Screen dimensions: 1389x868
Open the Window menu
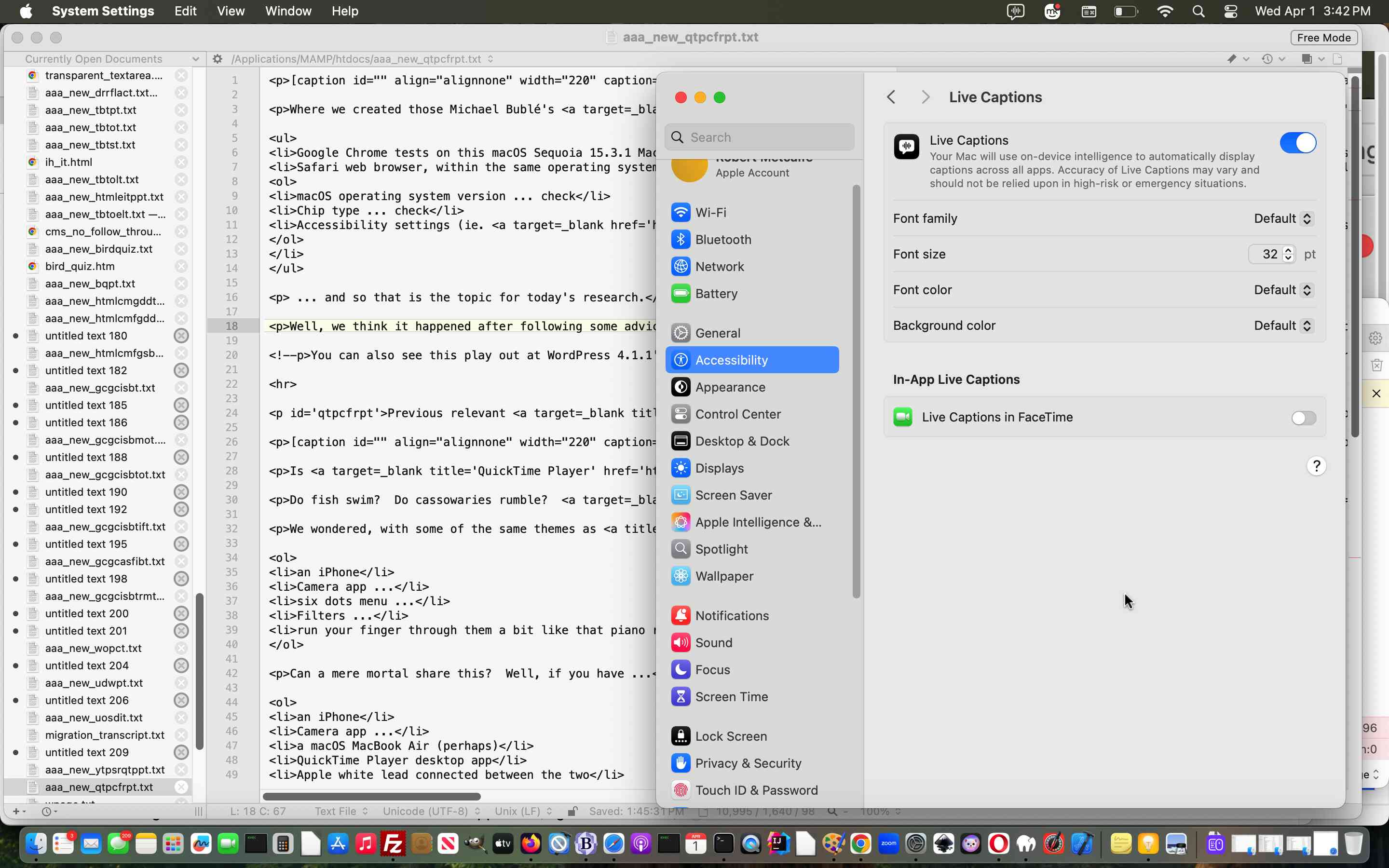click(287, 11)
